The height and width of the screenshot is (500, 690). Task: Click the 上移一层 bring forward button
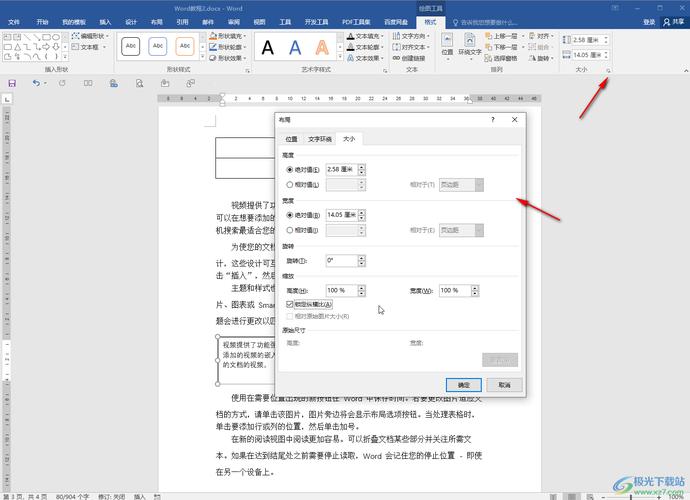(501, 36)
